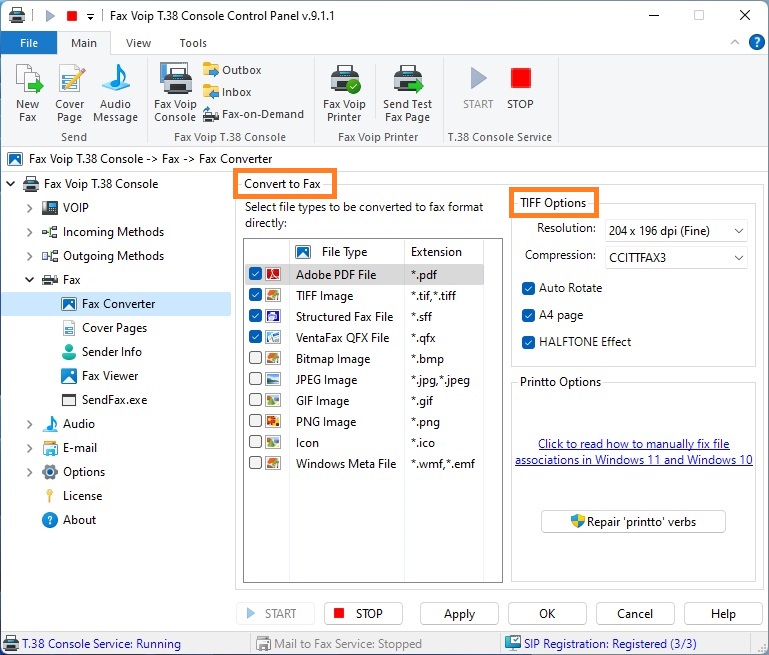Click Send Test Fax Page
769x655 pixels.
pos(408,93)
